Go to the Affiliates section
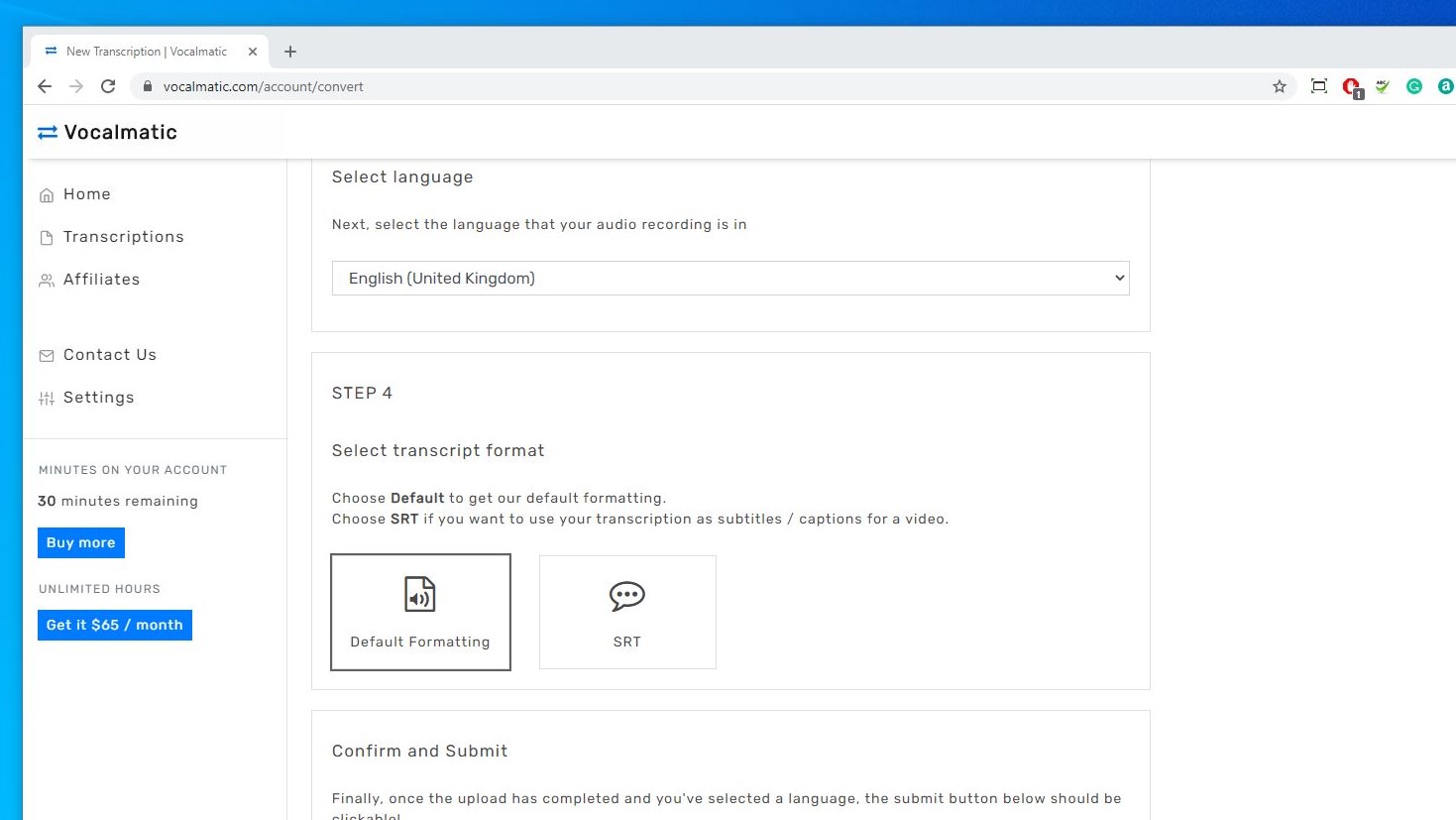Viewport: 1456px width, 820px height. tap(101, 280)
